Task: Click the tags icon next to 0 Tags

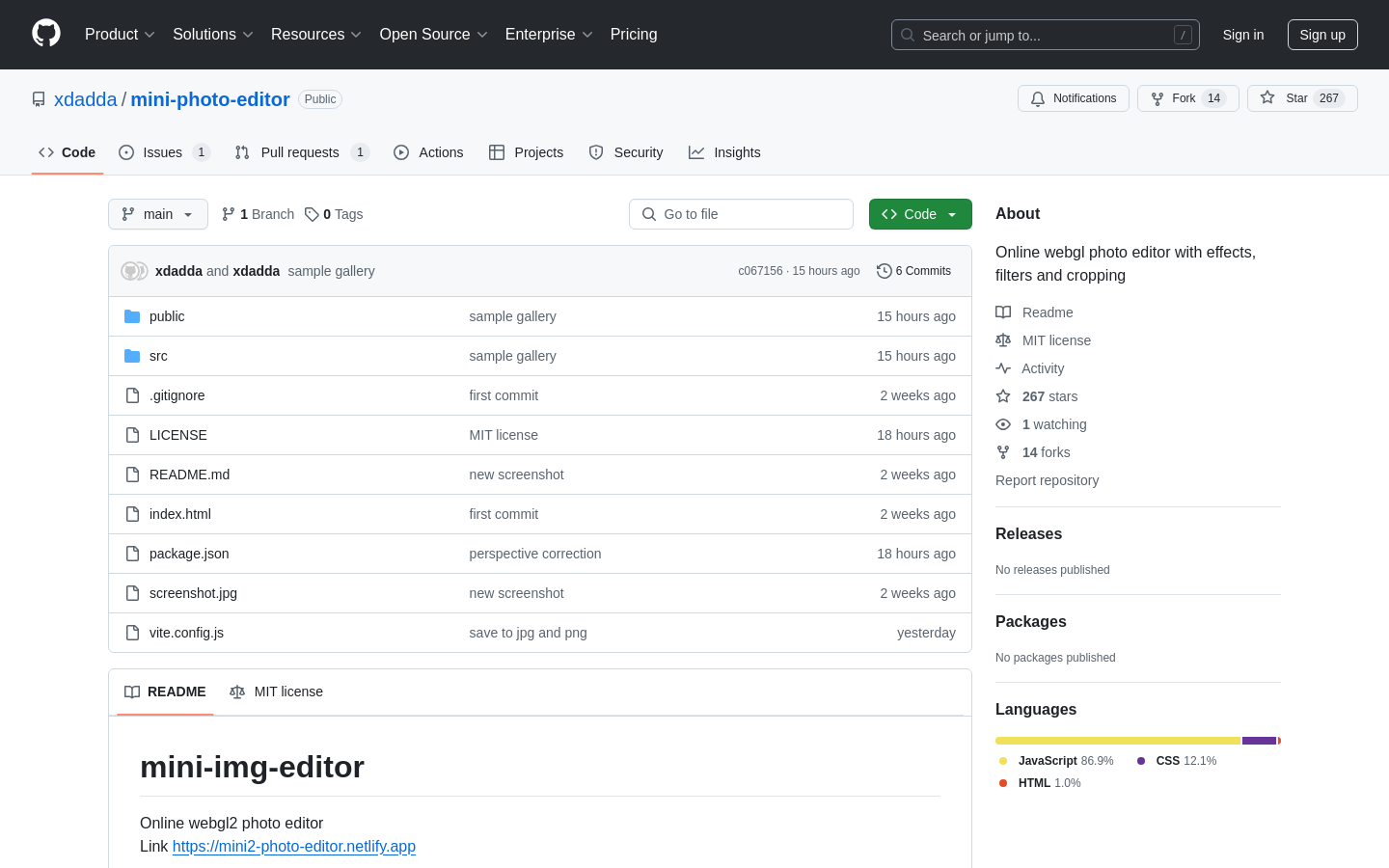Action: click(312, 214)
